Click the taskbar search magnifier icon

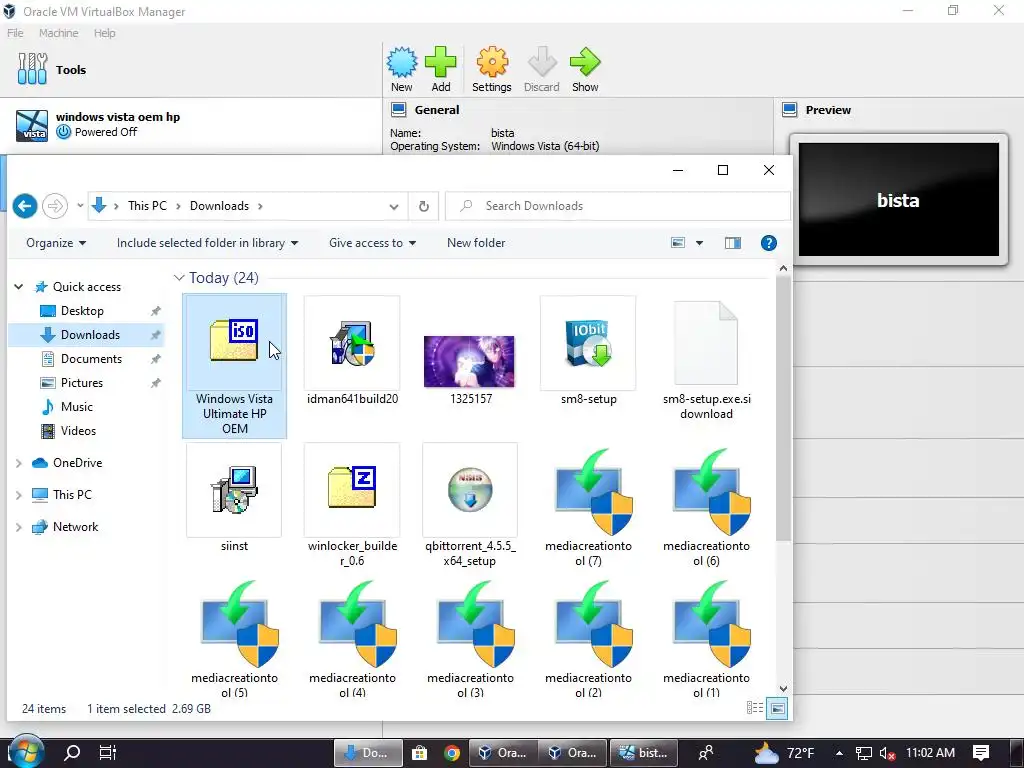[x=72, y=752]
